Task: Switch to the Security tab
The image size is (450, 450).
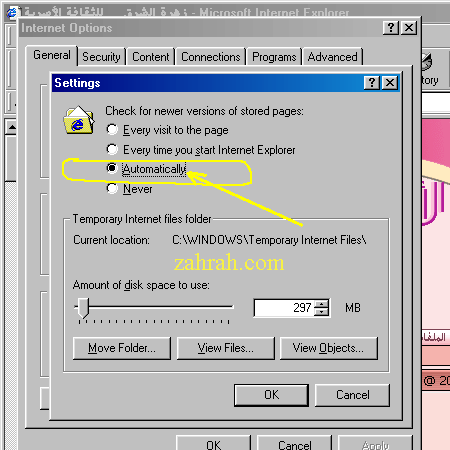Action: 101,57
